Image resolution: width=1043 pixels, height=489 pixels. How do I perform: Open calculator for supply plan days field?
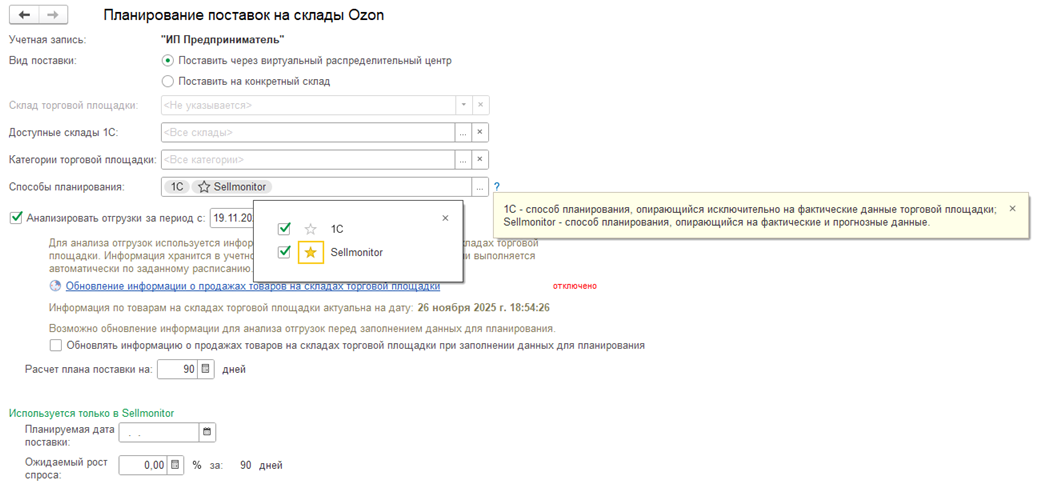click(x=206, y=369)
